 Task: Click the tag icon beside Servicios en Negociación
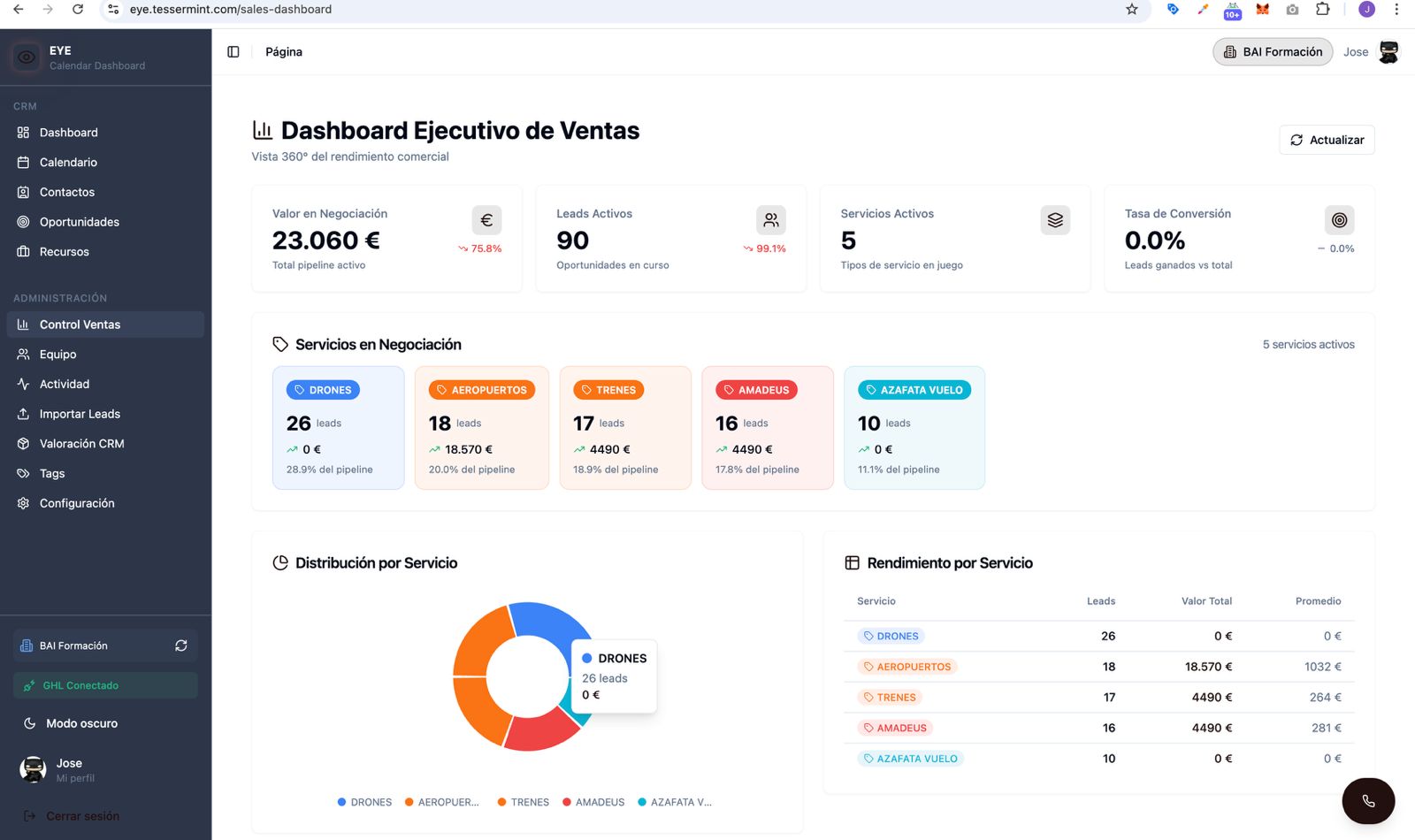(280, 345)
